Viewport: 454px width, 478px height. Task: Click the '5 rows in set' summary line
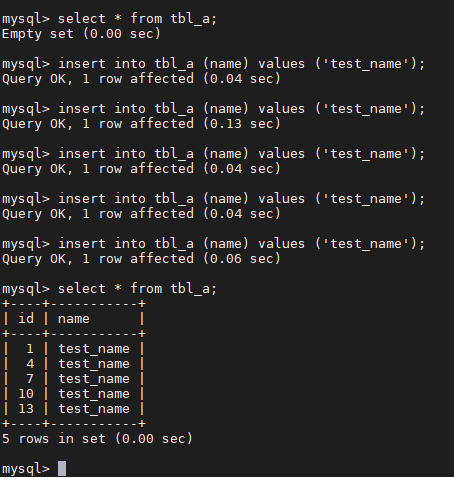97,439
